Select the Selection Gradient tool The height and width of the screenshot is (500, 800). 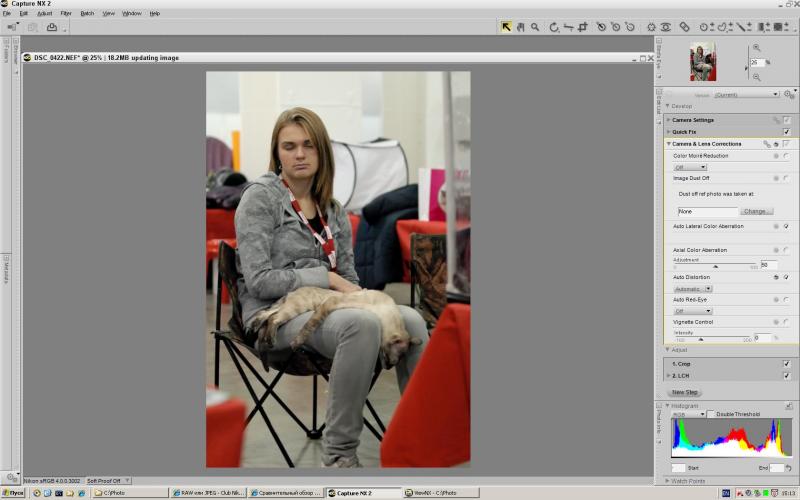coord(763,27)
